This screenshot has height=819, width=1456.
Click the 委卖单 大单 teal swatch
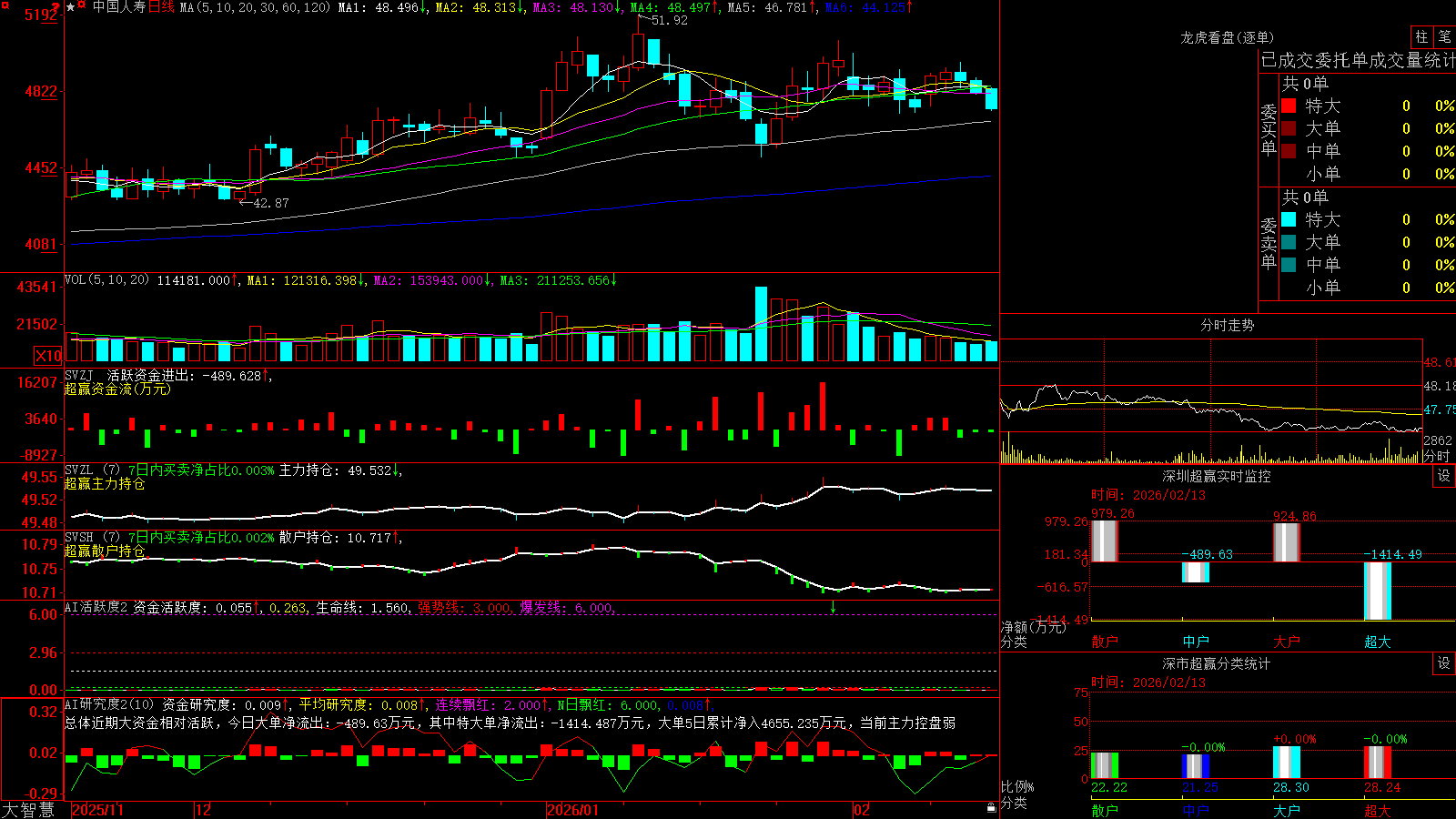(x=1289, y=242)
